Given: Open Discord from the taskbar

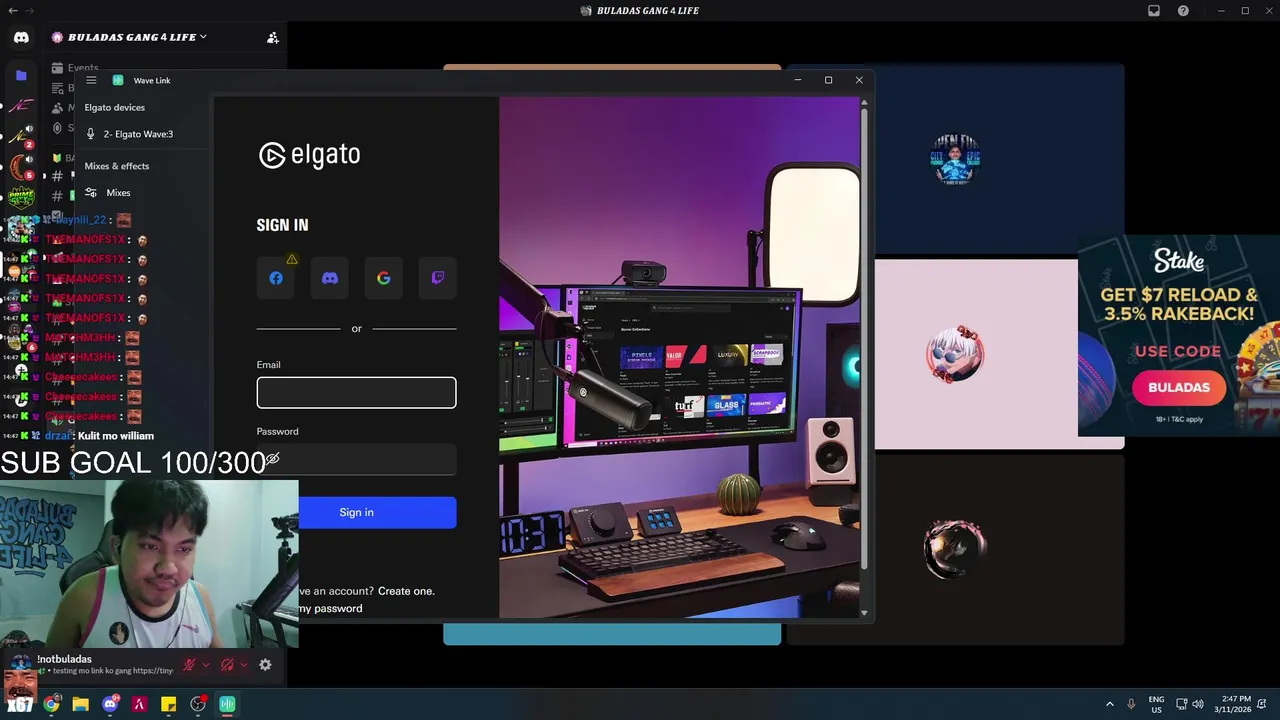Looking at the screenshot, I should [x=110, y=704].
